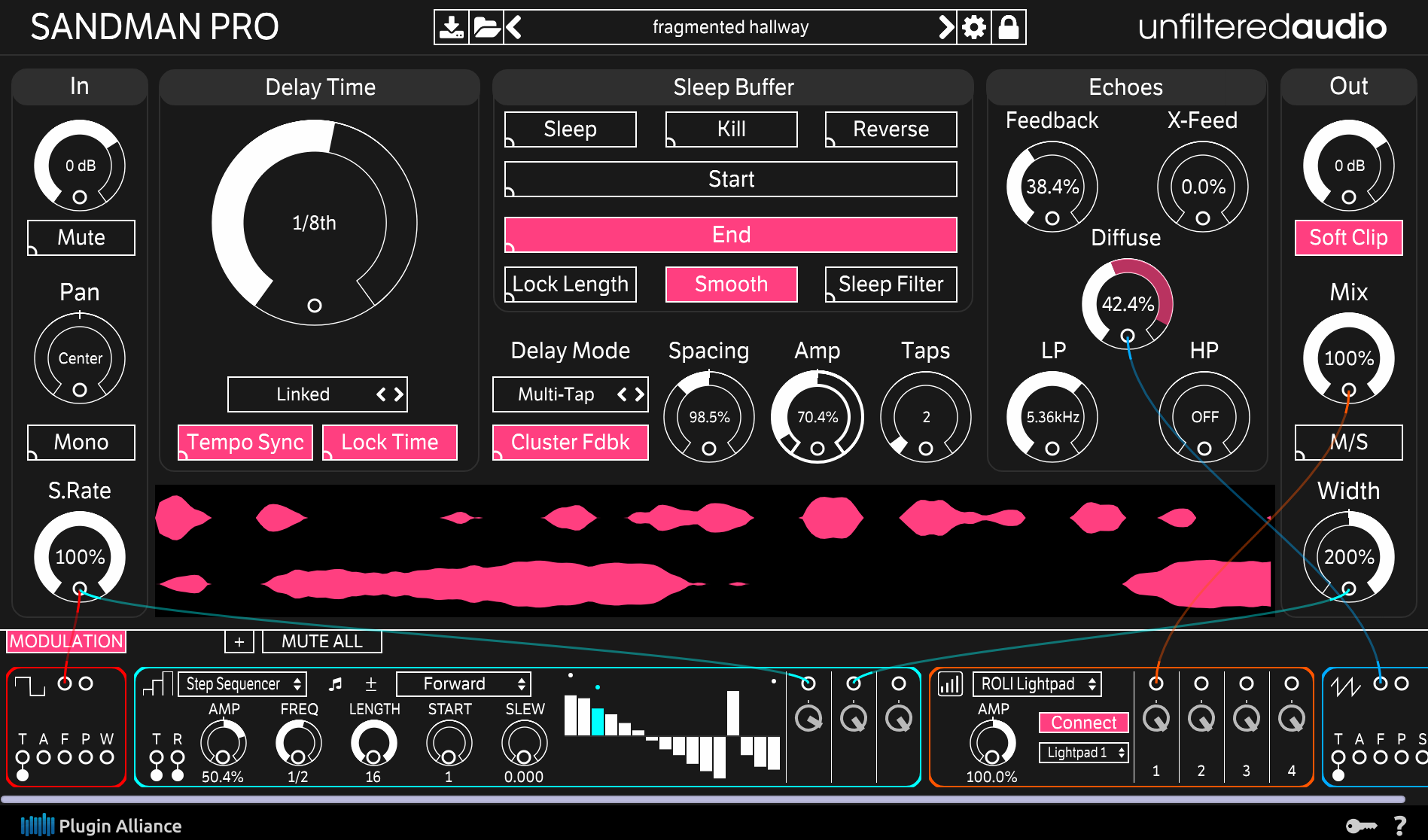Click the sawtooth modulator waveform icon
Screen dimensions: 1428x840
1346,686
